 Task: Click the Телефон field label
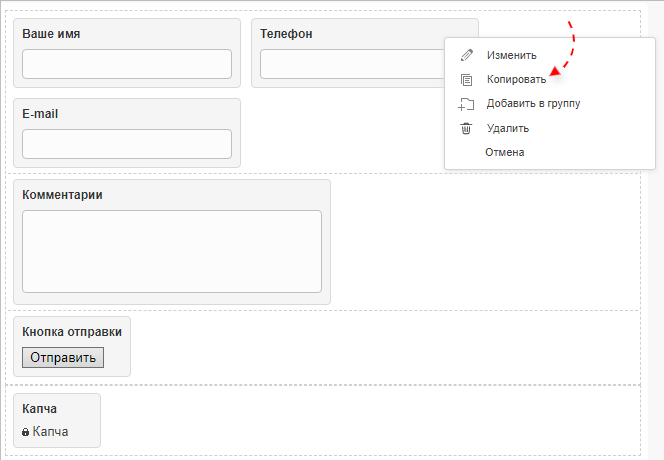click(286, 34)
